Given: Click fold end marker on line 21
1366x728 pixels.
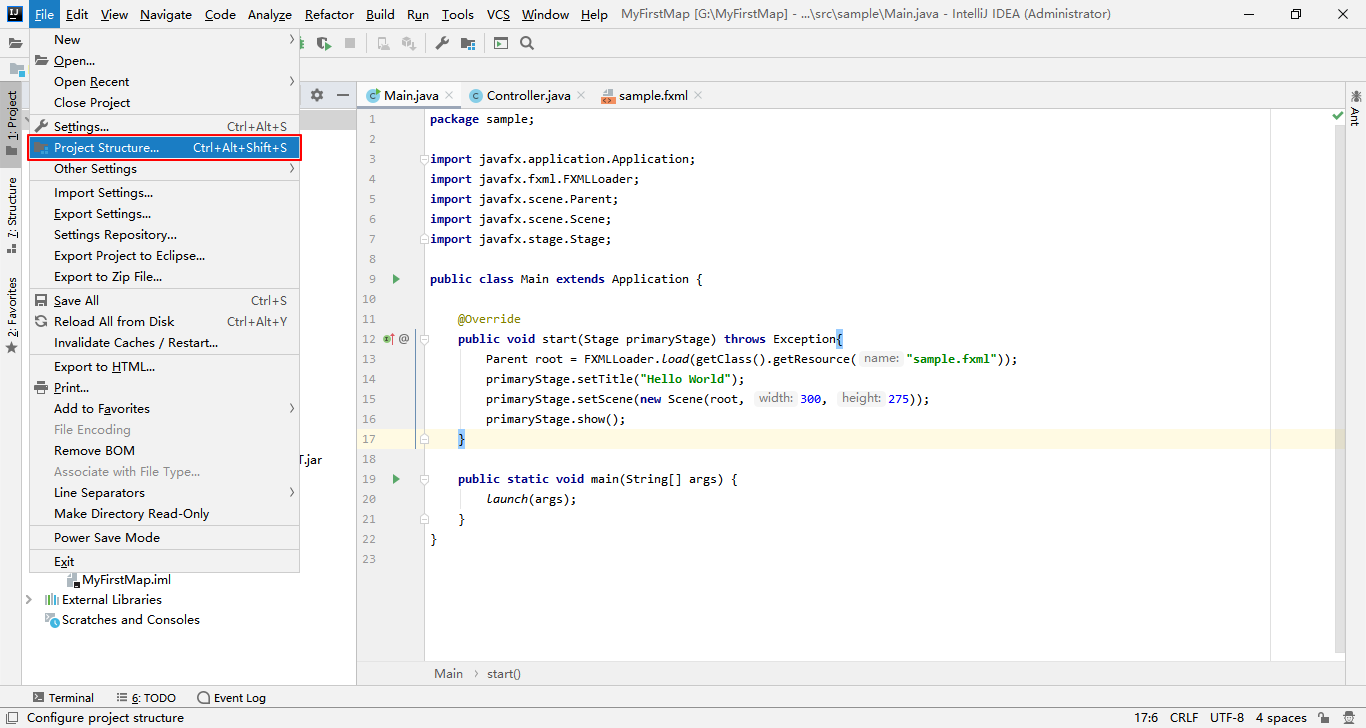Looking at the screenshot, I should click(x=424, y=519).
